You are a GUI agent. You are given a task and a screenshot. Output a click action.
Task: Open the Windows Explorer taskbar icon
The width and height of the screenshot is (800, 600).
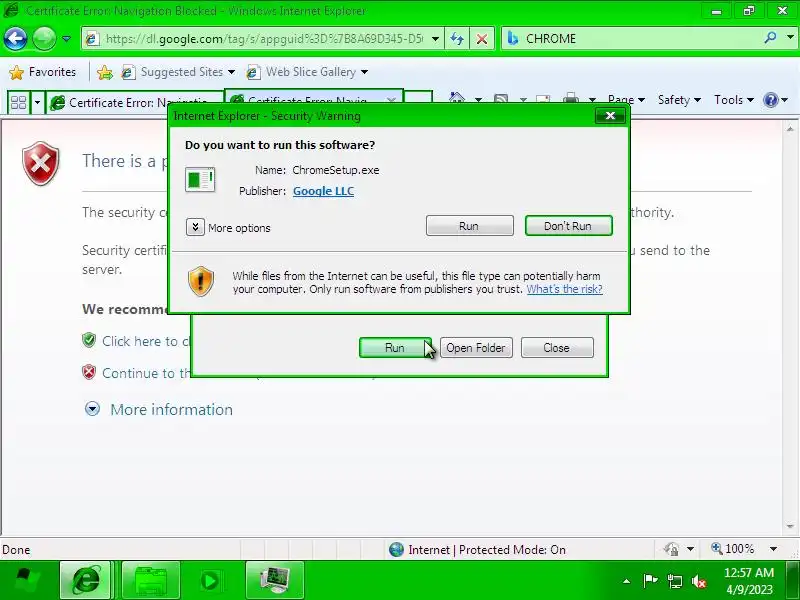pyautogui.click(x=151, y=580)
